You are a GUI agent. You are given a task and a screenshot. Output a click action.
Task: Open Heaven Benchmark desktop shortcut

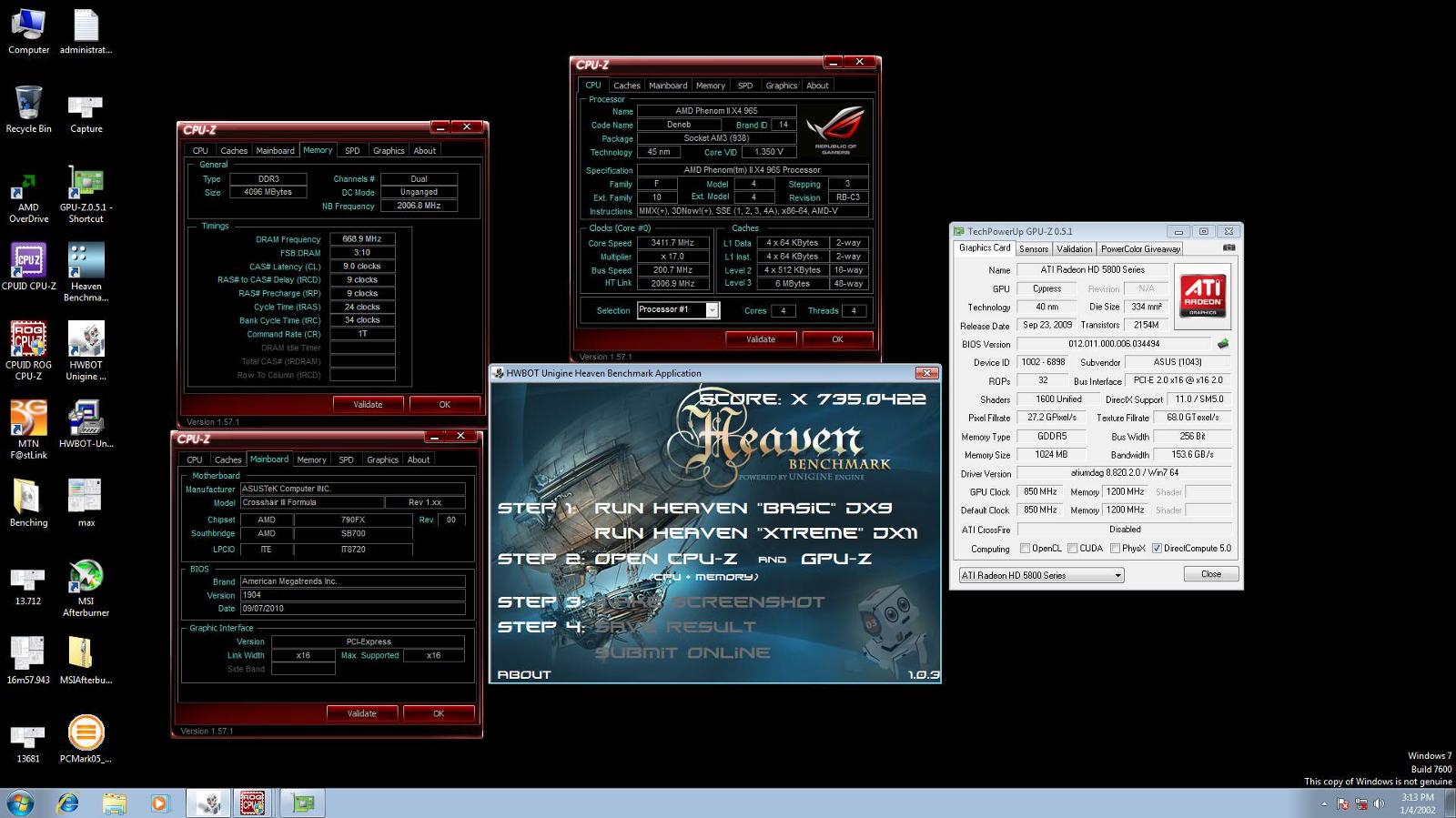[x=86, y=273]
